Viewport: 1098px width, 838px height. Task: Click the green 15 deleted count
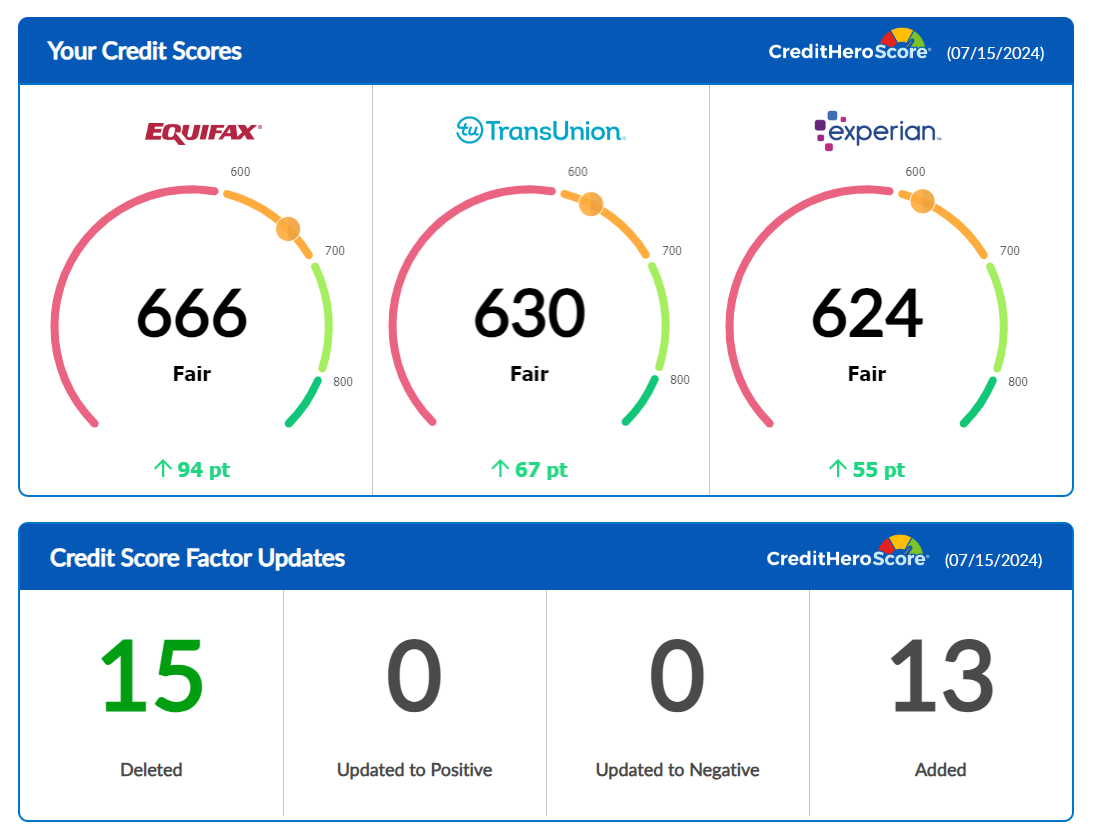[x=151, y=676]
